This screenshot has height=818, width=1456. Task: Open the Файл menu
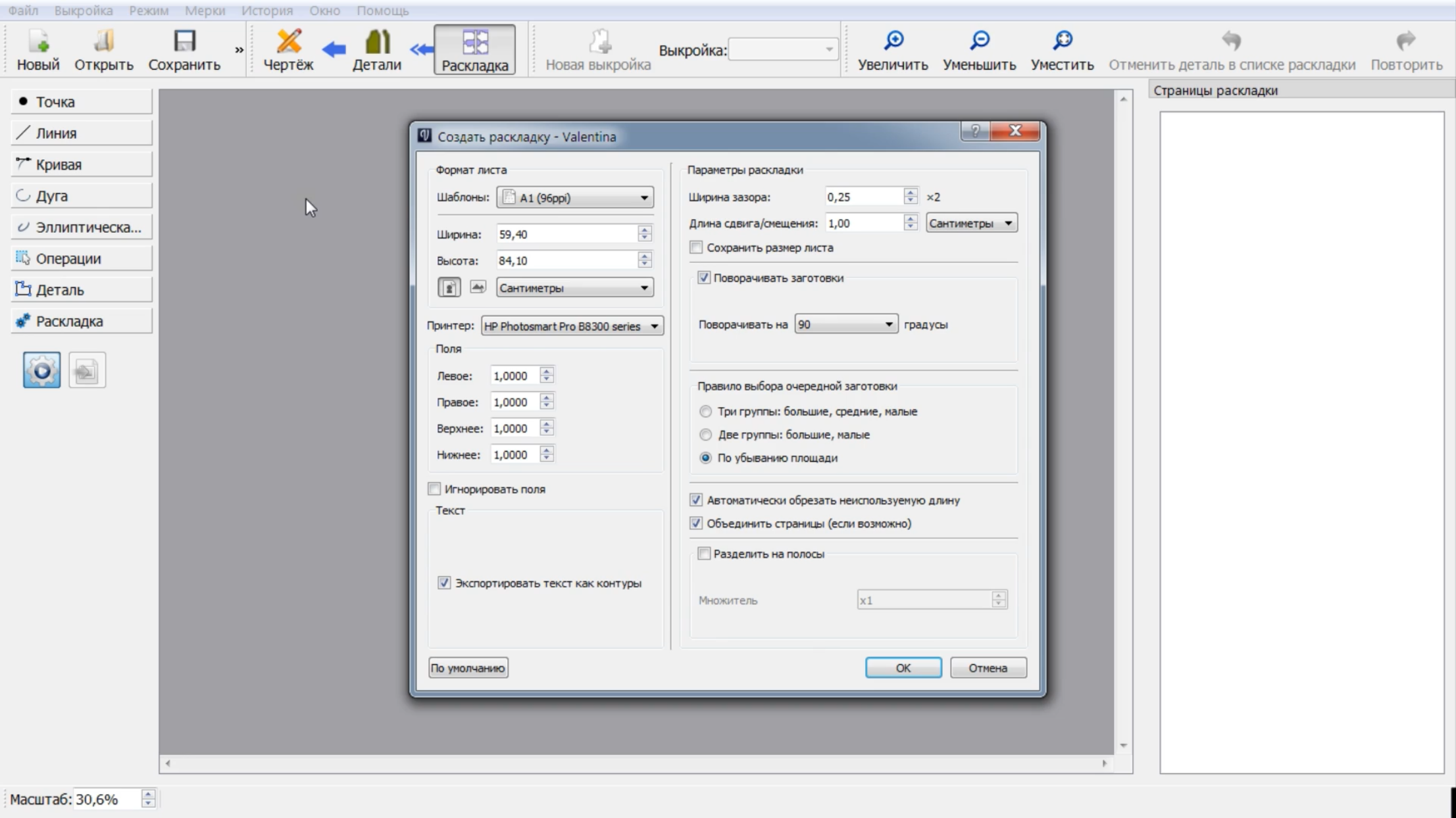click(23, 11)
